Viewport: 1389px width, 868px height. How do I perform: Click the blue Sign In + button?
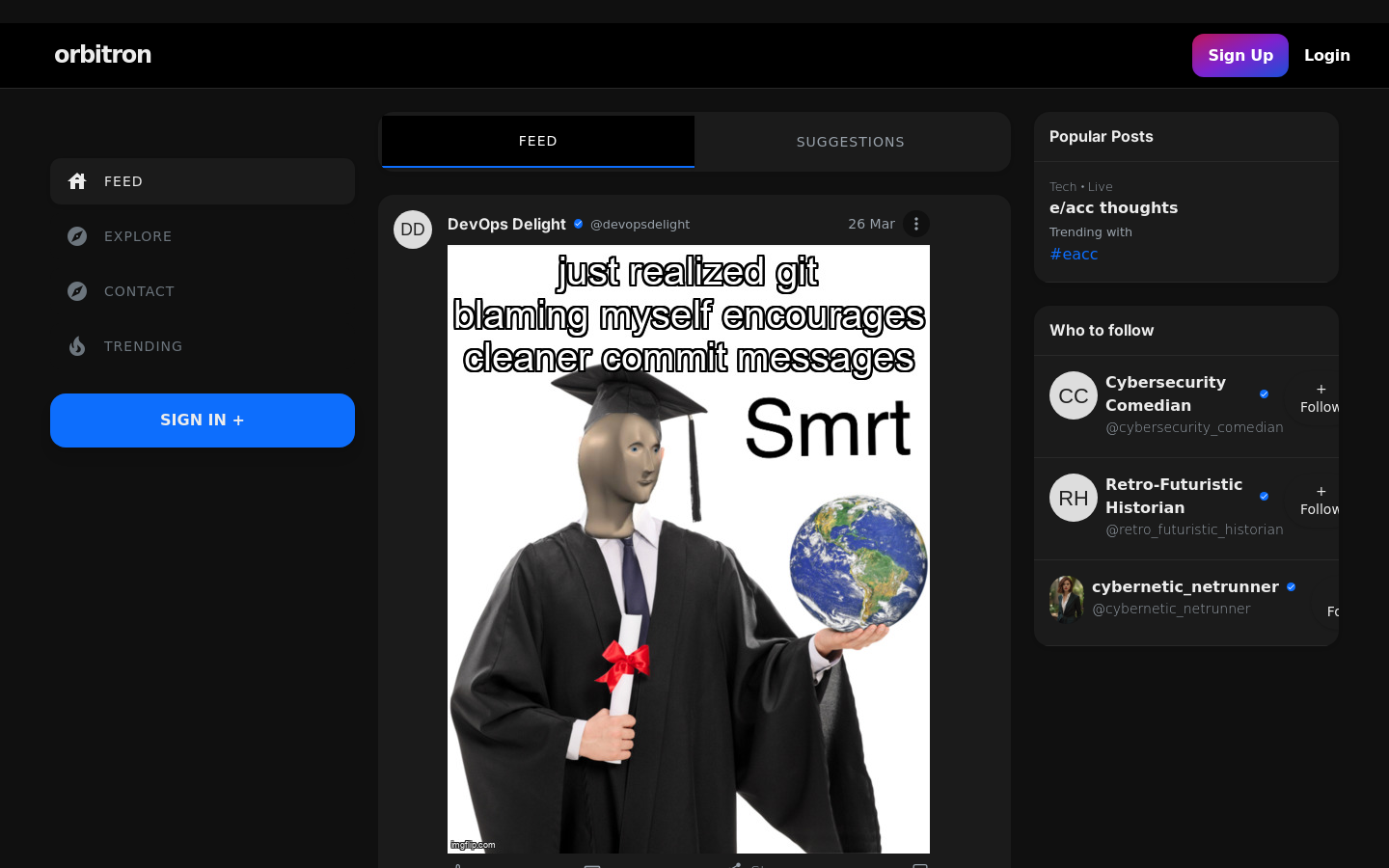click(x=203, y=420)
